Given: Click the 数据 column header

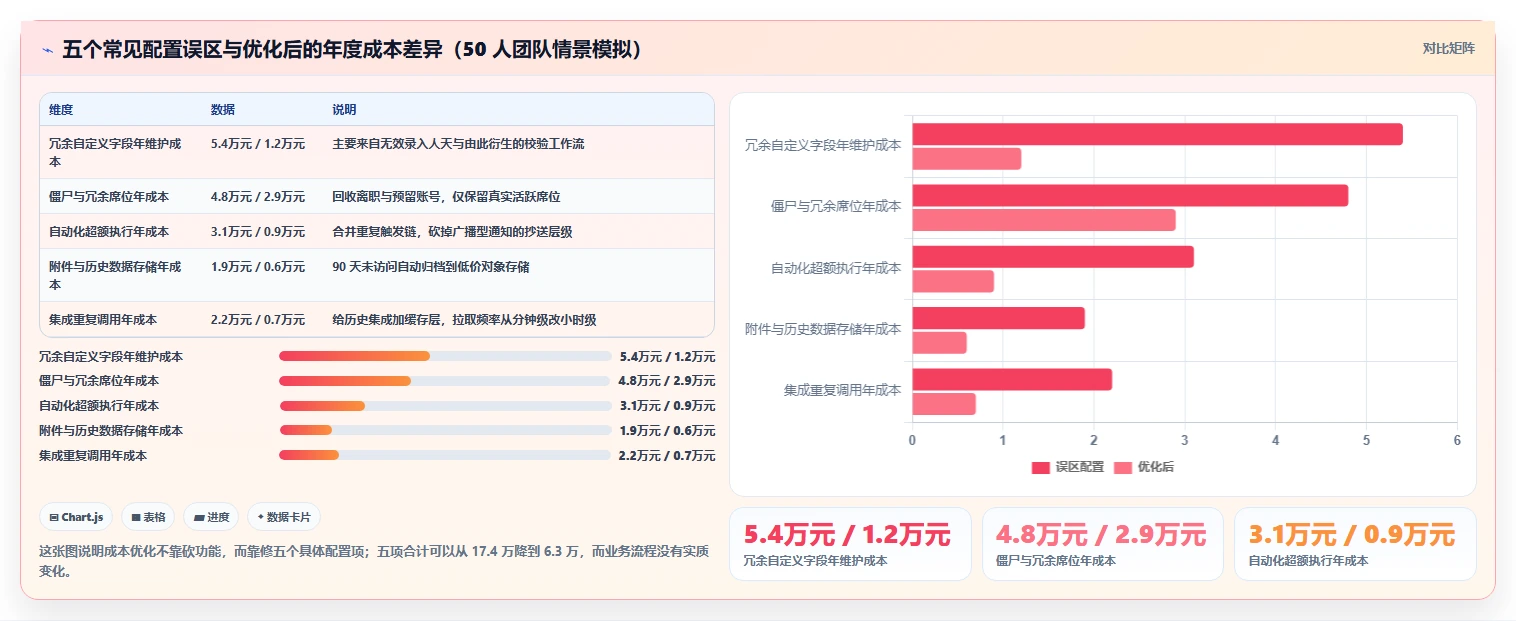Looking at the screenshot, I should coord(223,110).
